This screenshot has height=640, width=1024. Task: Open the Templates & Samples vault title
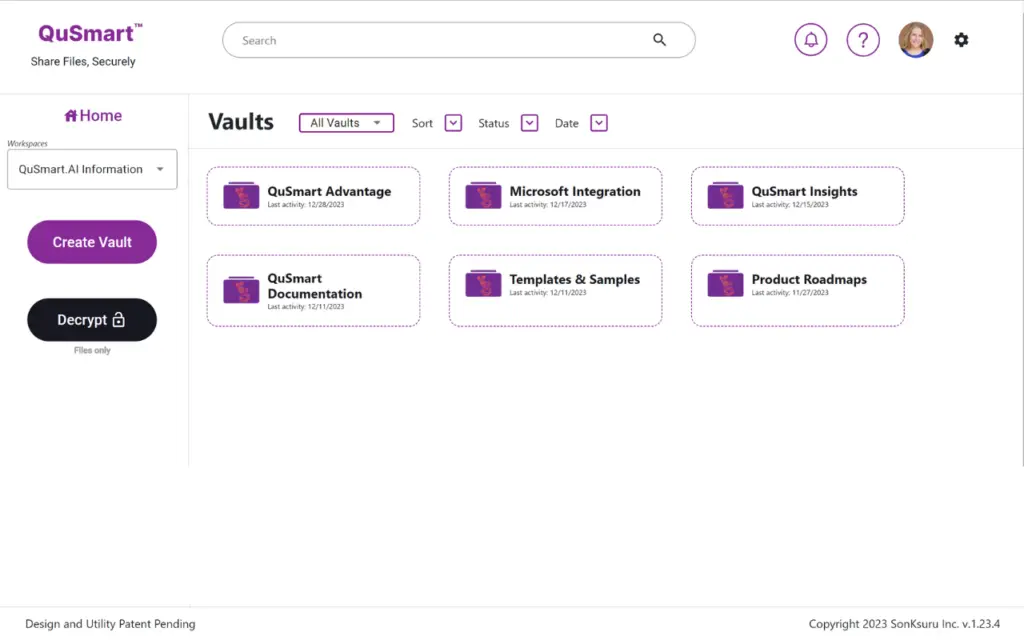coord(575,280)
